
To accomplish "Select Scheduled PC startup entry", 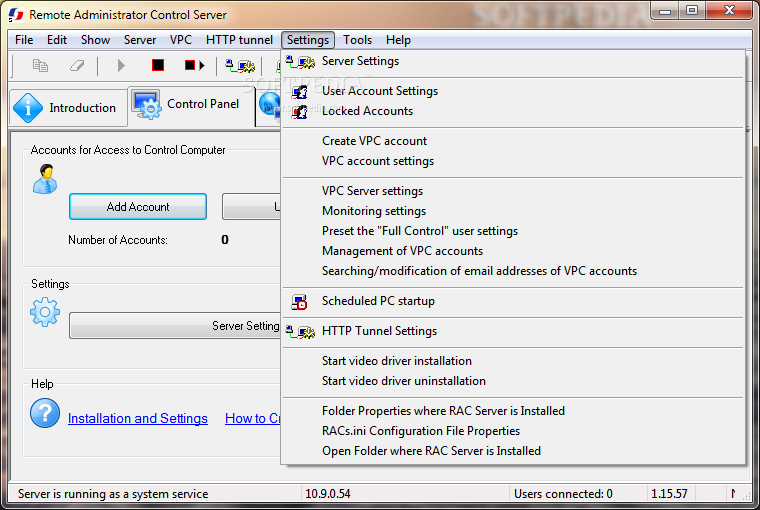I will (513, 301).
